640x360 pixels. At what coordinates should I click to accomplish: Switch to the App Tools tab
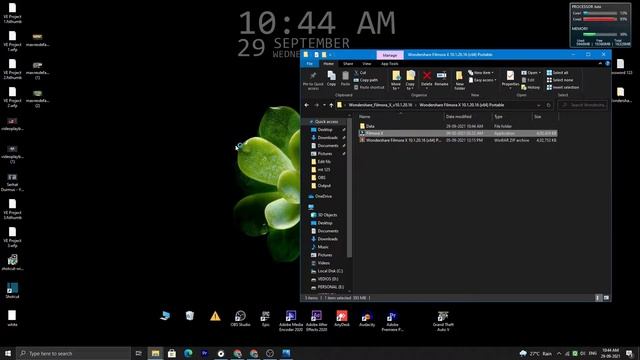[x=390, y=64]
